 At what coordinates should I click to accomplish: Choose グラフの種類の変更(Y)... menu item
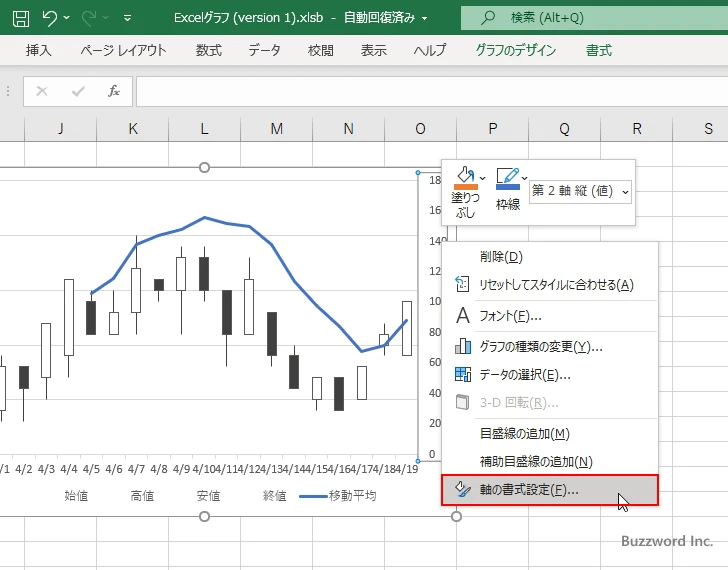pyautogui.click(x=550, y=347)
